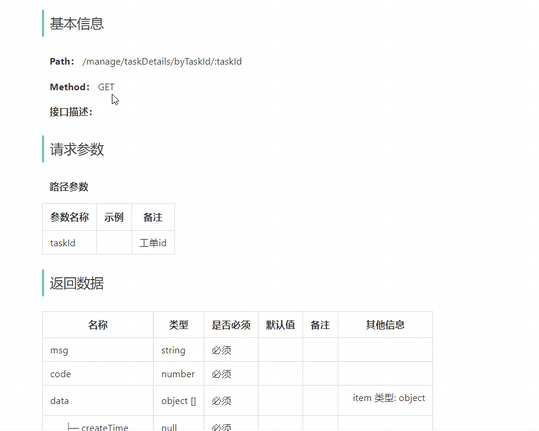This screenshot has width=539, height=431.
Task: Click the 路径参数 subheading
Action: [69, 187]
